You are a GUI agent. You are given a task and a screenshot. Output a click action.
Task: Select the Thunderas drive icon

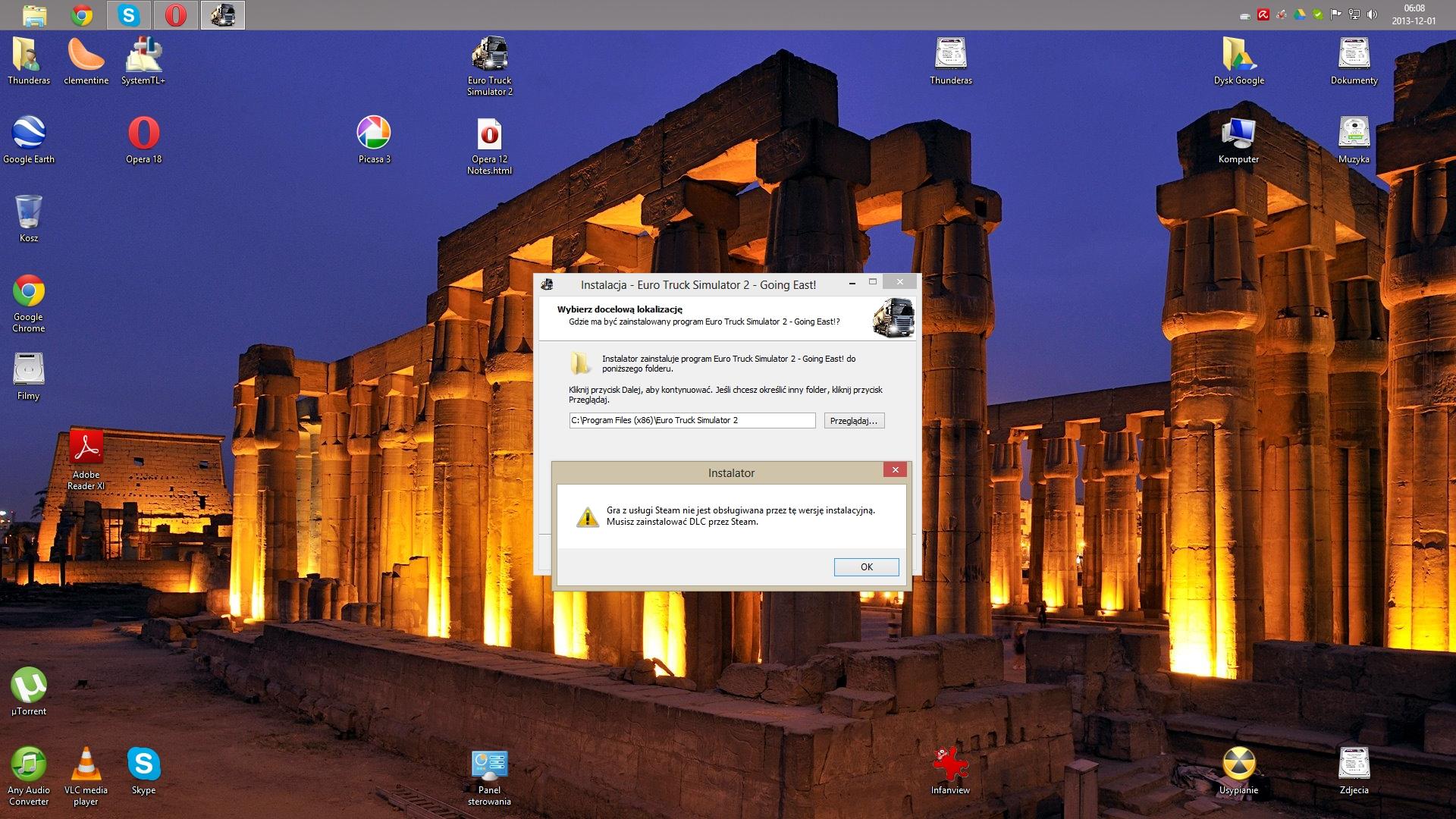click(950, 61)
